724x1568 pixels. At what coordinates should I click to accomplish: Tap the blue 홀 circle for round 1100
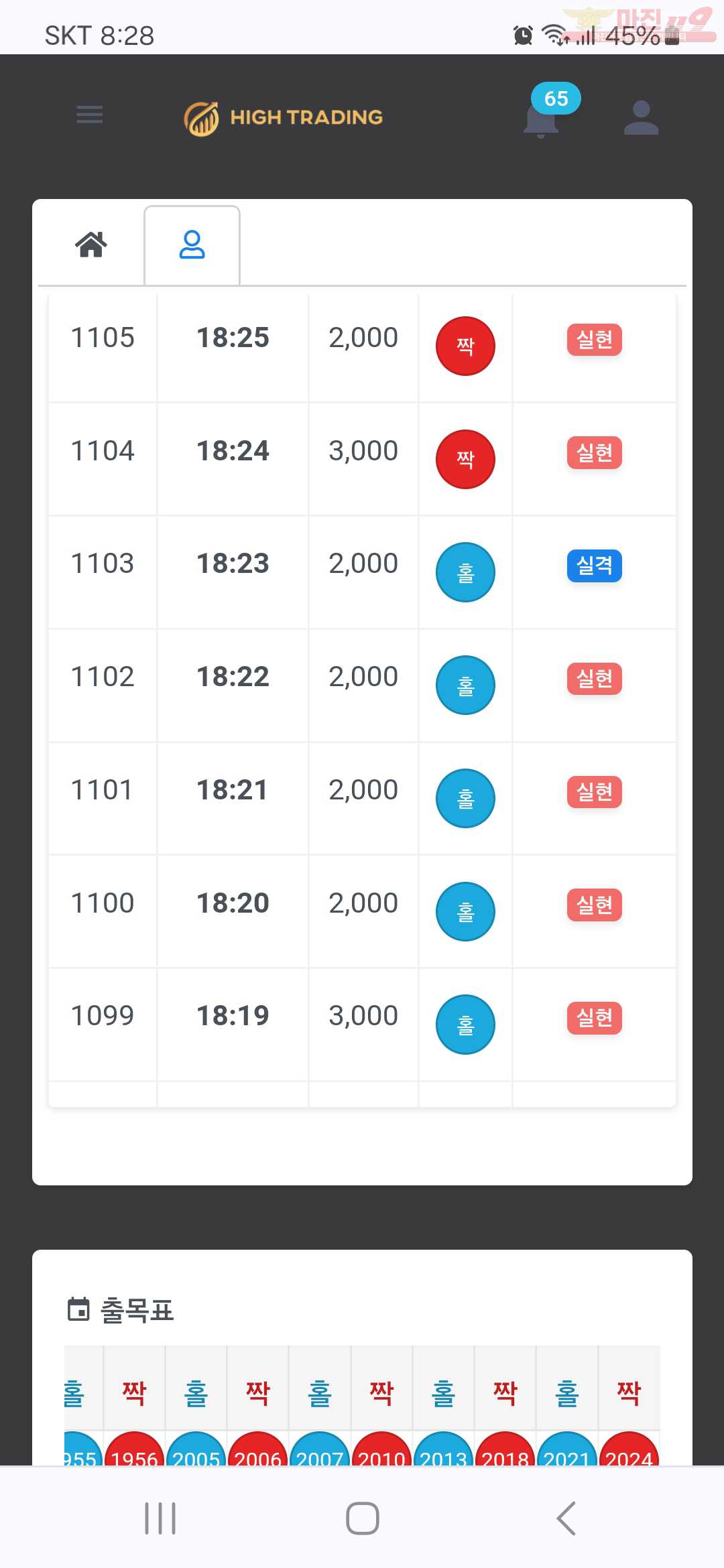tap(466, 911)
